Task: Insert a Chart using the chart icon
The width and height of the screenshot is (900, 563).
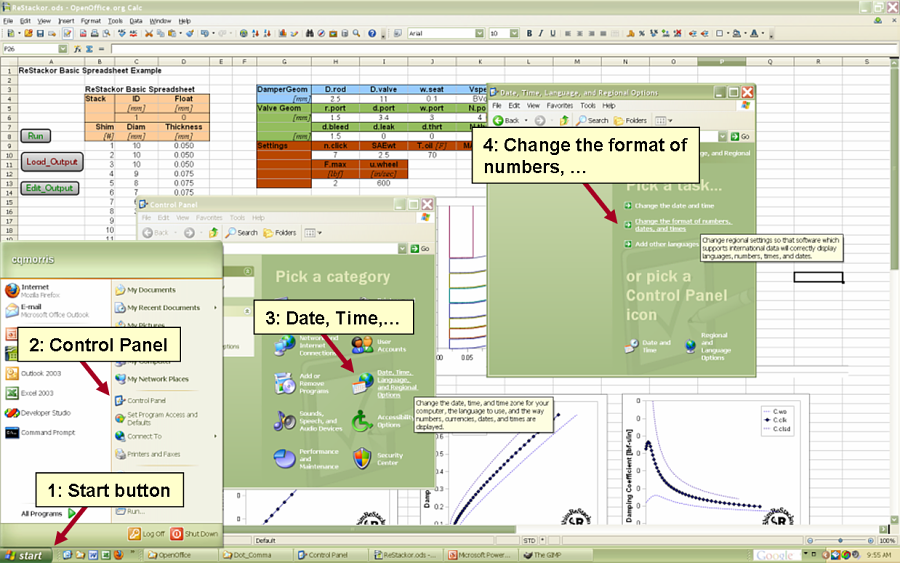Action: 282,33
